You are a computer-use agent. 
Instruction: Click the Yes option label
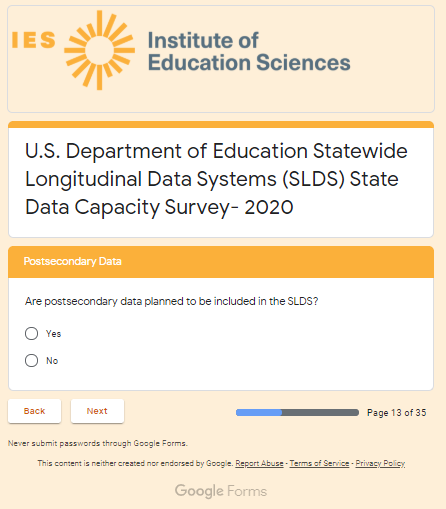[53, 334]
